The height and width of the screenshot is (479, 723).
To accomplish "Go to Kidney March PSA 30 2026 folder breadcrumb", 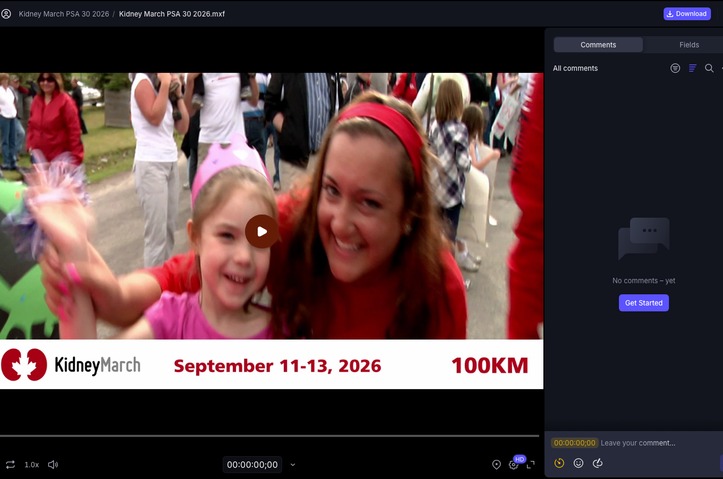I will coord(64,14).
